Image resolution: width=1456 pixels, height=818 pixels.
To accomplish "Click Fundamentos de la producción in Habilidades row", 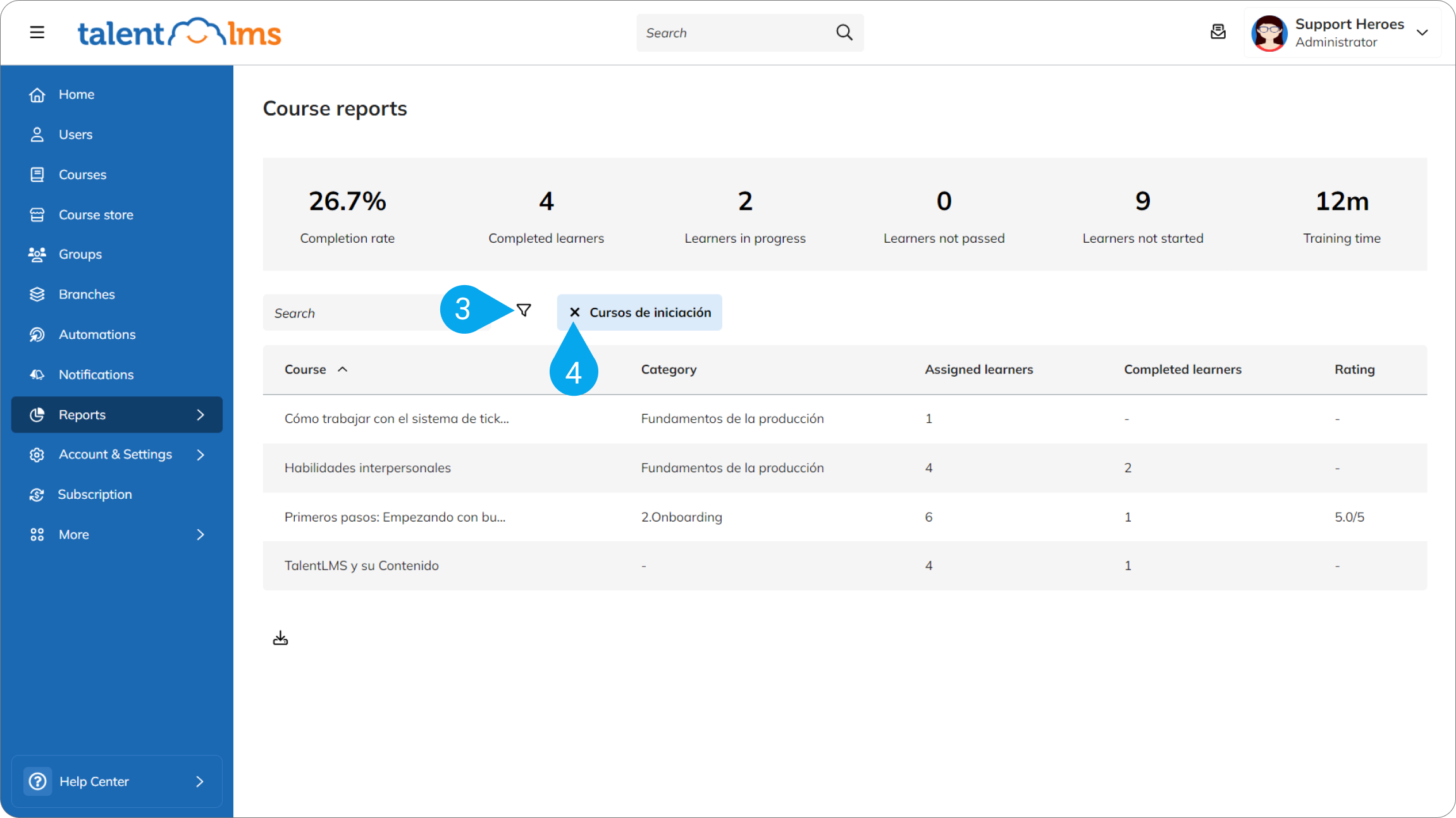I will click(732, 468).
